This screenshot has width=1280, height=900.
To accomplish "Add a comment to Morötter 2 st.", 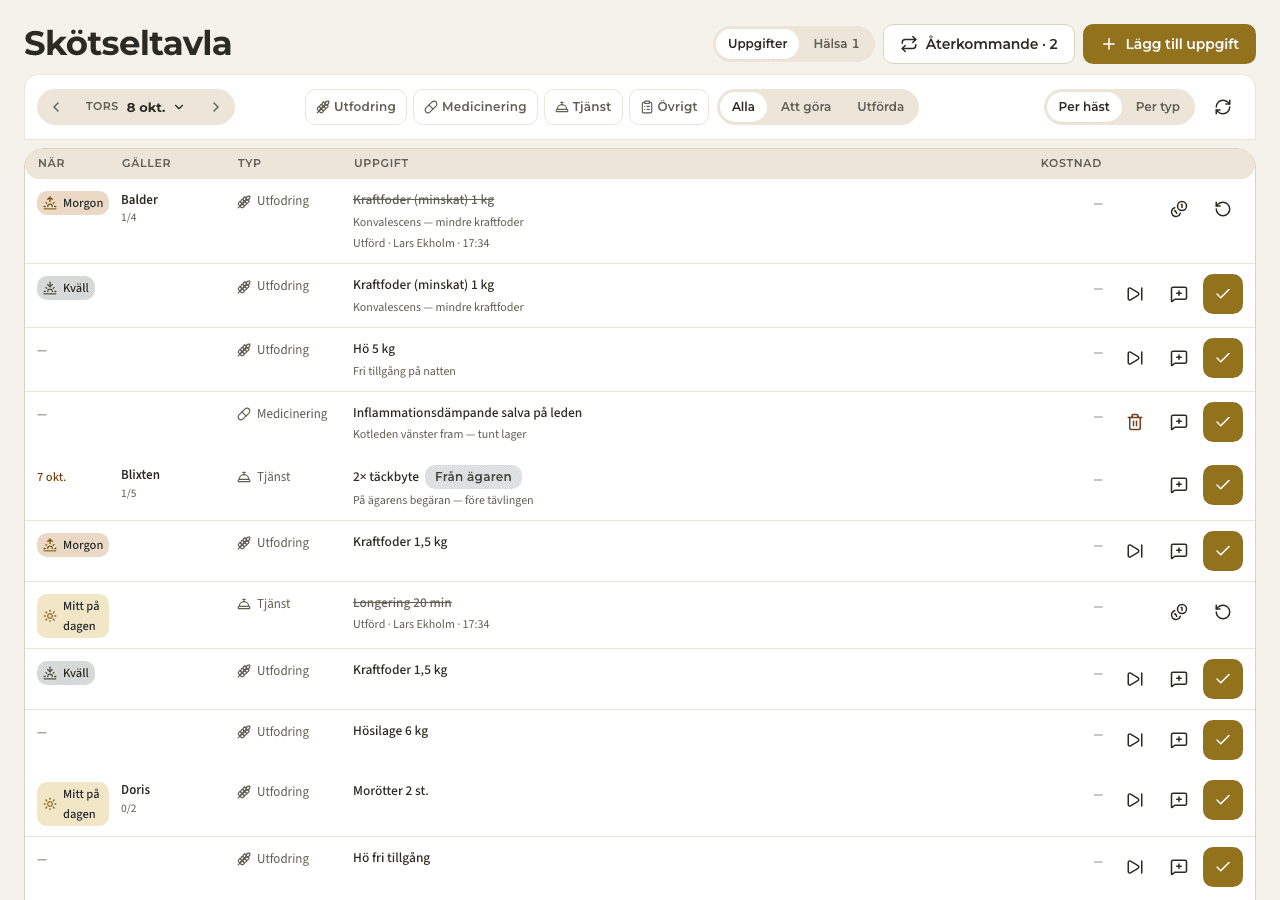I will coord(1179,800).
